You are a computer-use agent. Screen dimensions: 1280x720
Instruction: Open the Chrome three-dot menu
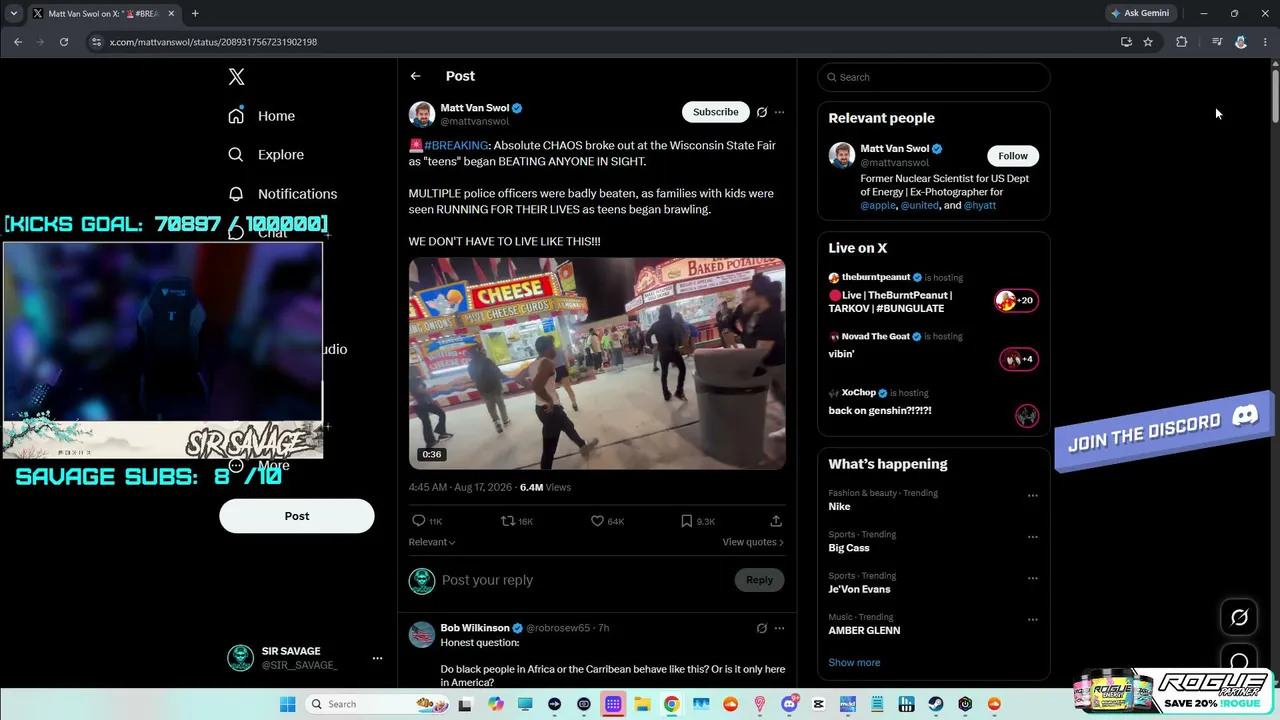point(1265,42)
